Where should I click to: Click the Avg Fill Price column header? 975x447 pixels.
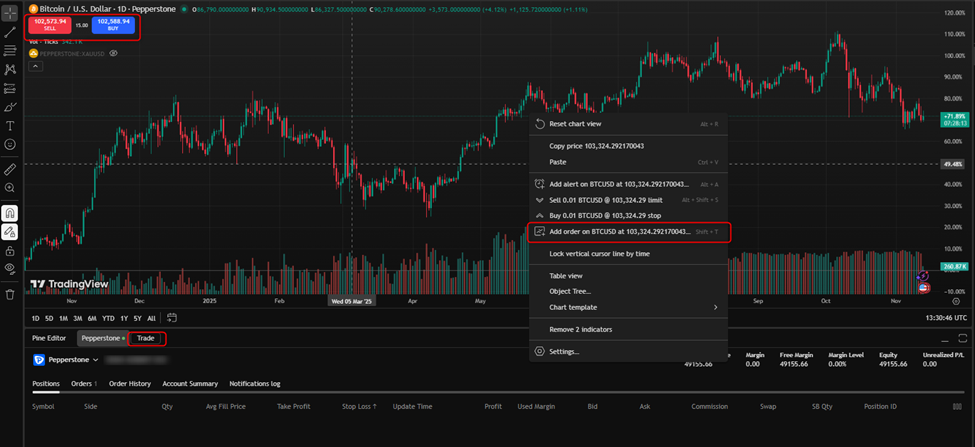(x=226, y=407)
